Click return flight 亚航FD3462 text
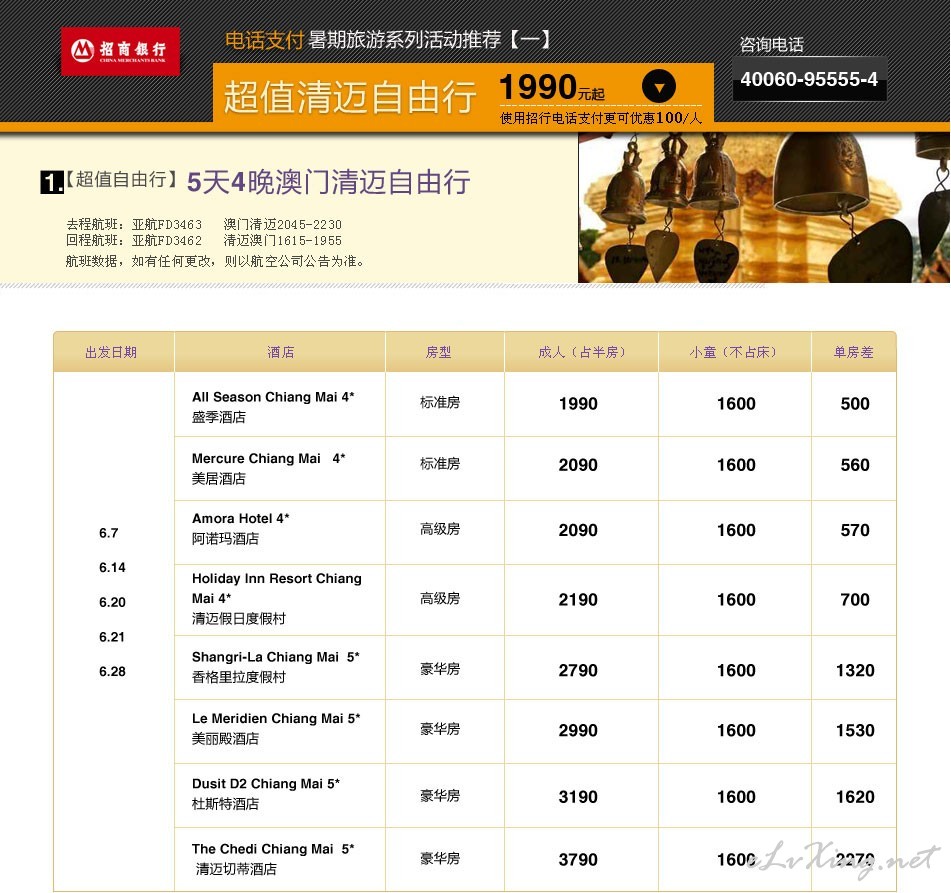 point(167,241)
